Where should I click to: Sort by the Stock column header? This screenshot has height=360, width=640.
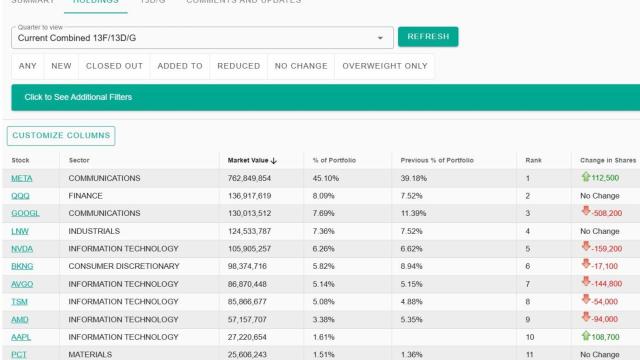click(x=20, y=160)
